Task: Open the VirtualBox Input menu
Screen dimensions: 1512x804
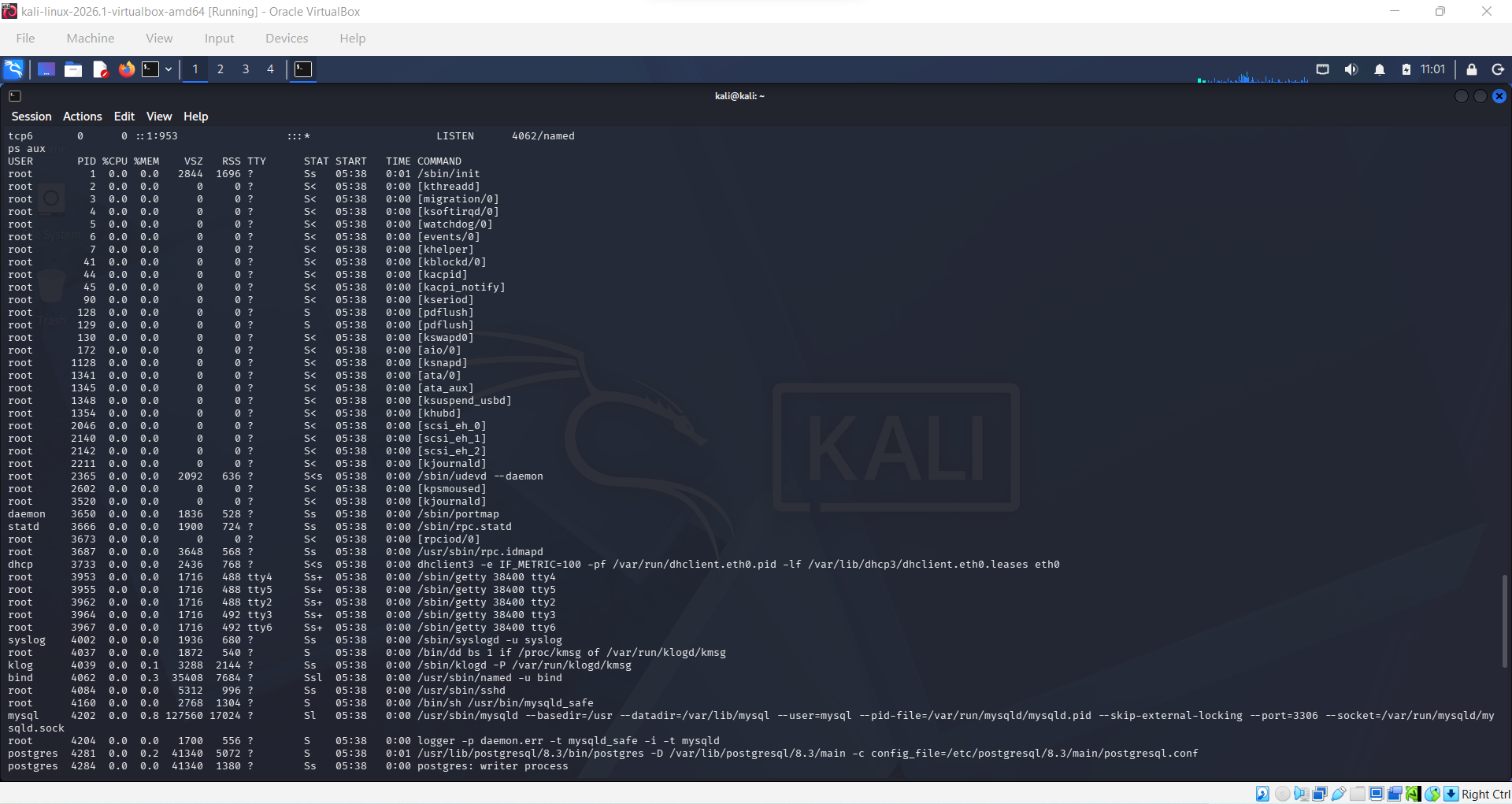Action: [x=219, y=39]
